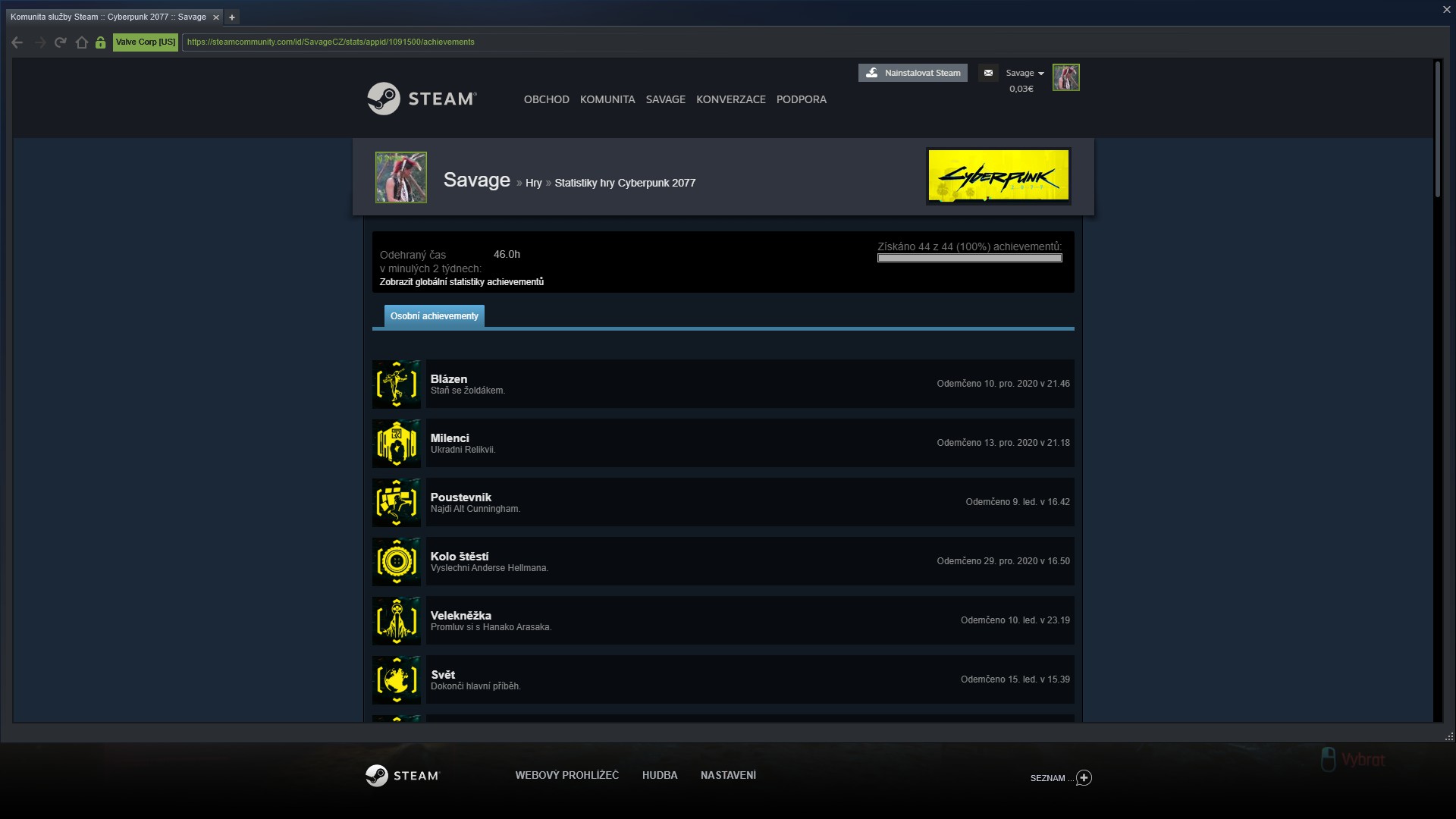Click the achievements progress bar
The width and height of the screenshot is (1456, 819).
[x=969, y=258]
